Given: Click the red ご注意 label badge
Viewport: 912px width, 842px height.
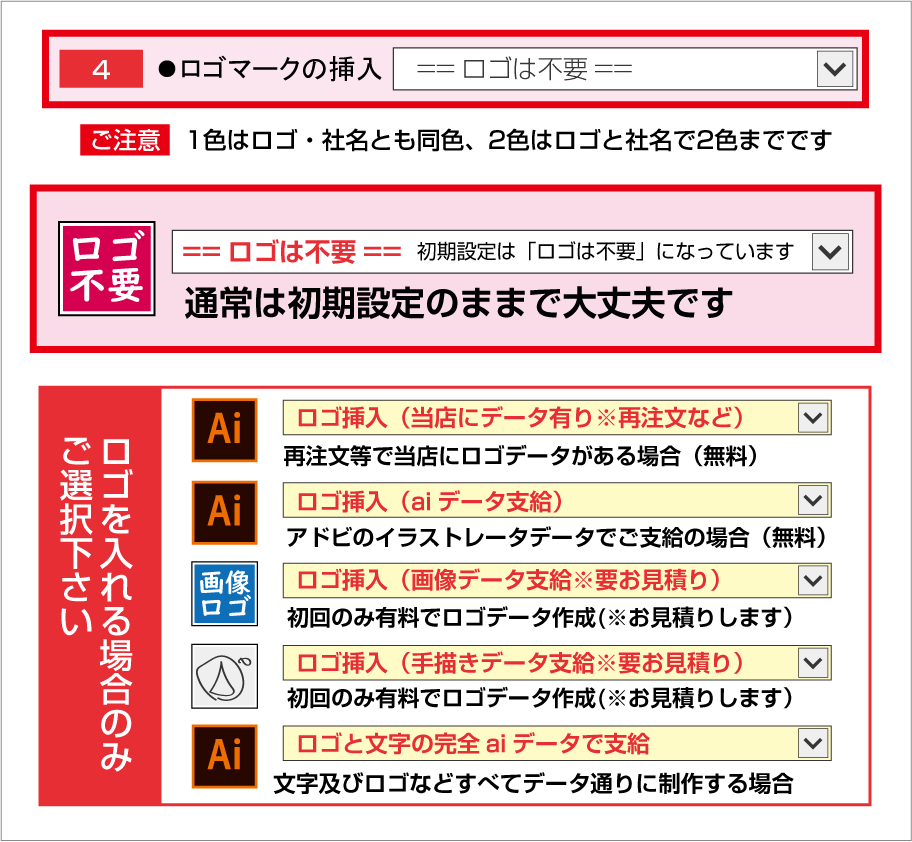Looking at the screenshot, I should click(125, 140).
